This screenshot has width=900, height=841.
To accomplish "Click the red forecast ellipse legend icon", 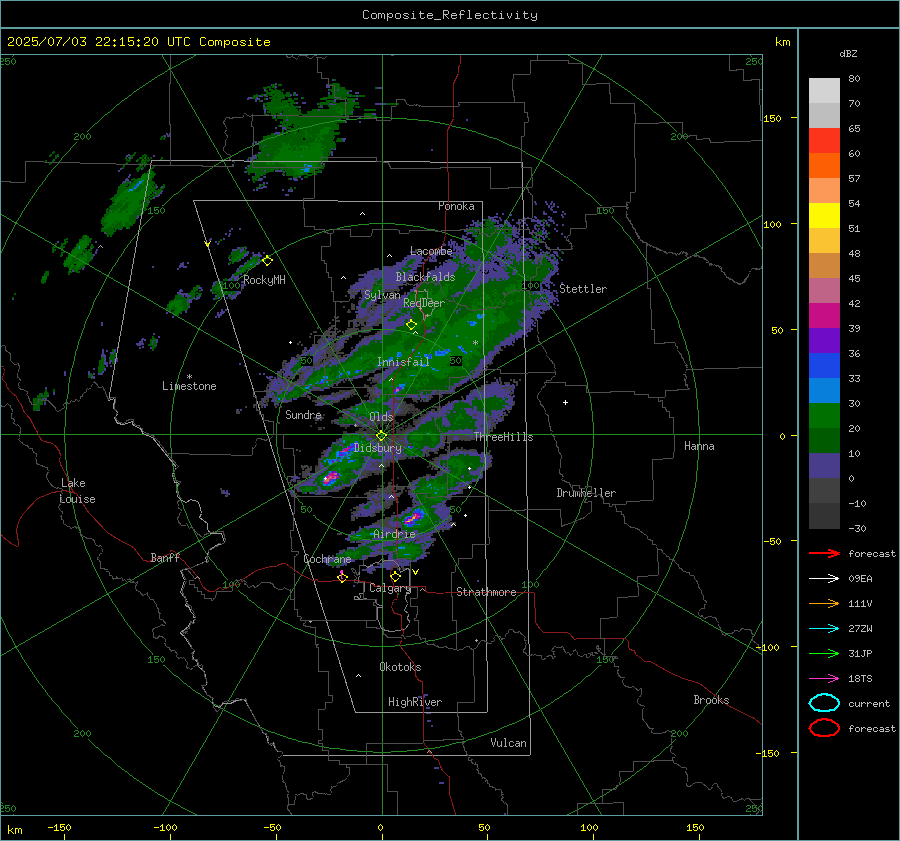I will [x=824, y=728].
